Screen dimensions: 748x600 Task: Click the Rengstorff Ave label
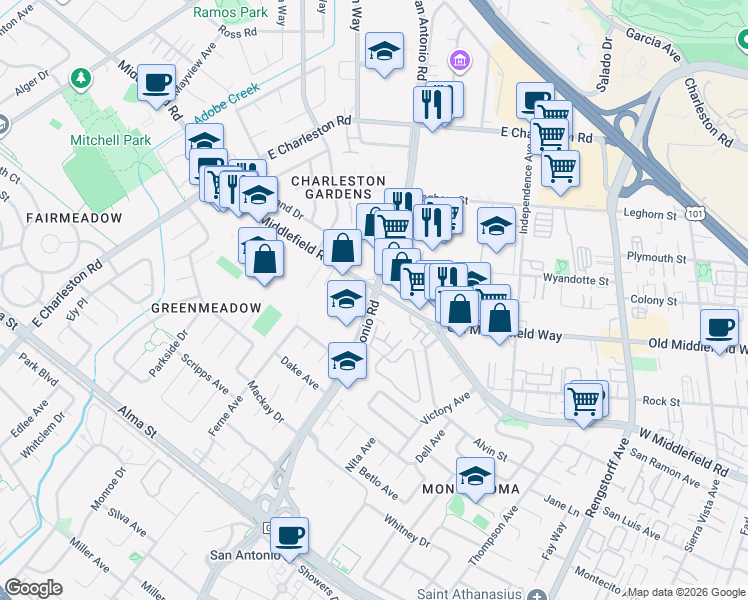coord(607,478)
